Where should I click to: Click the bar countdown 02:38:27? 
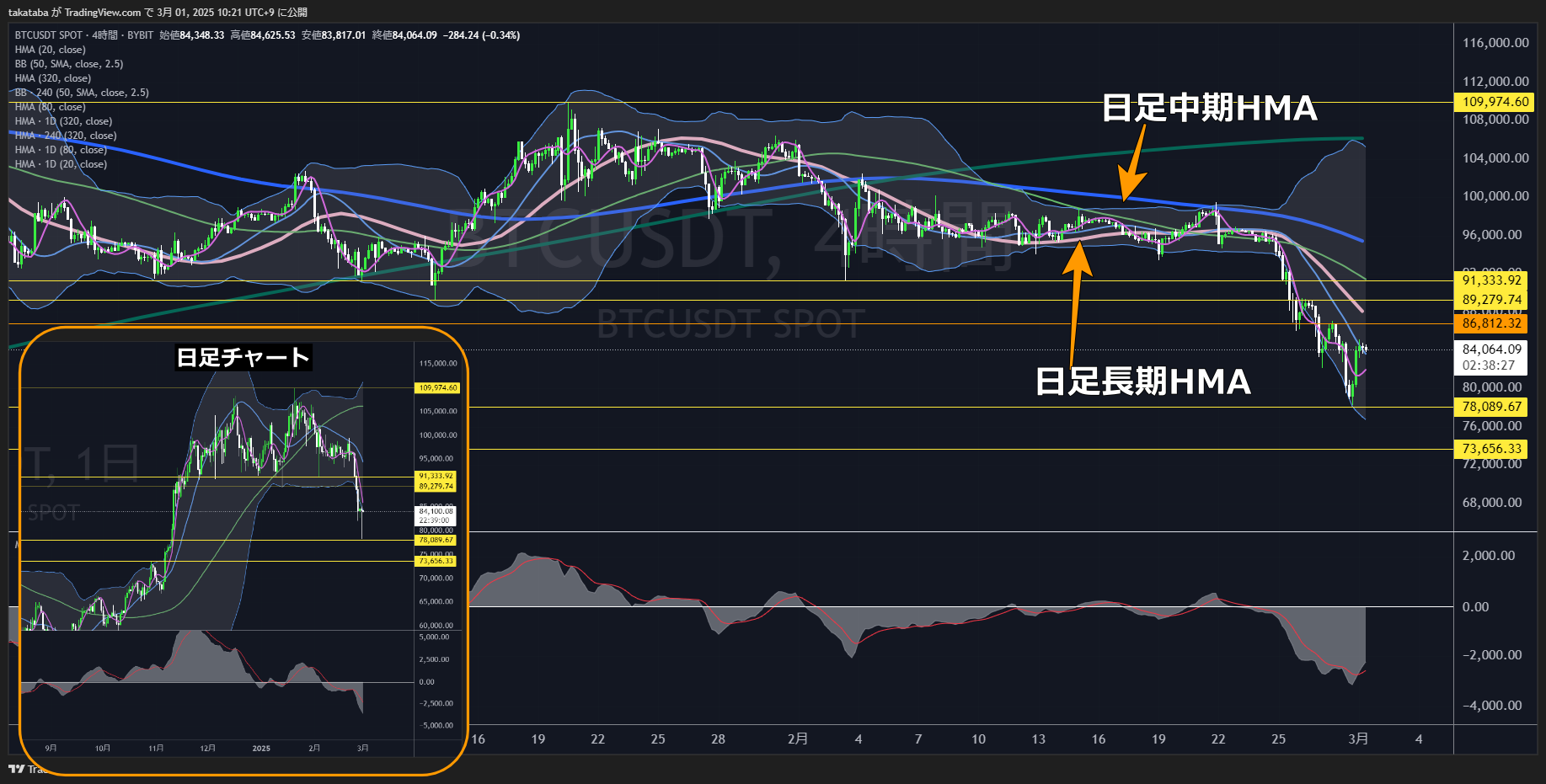[1489, 365]
